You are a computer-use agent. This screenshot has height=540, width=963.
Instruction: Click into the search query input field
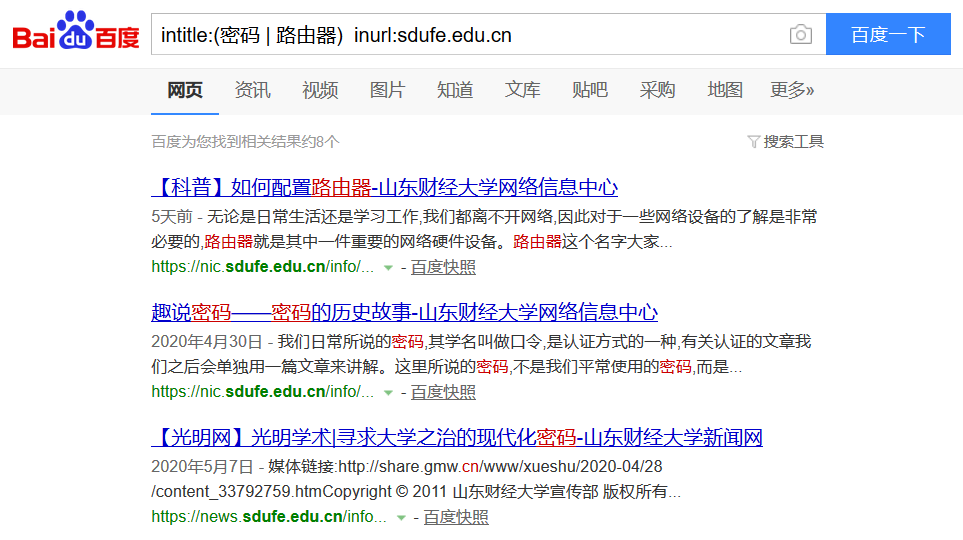pos(460,35)
